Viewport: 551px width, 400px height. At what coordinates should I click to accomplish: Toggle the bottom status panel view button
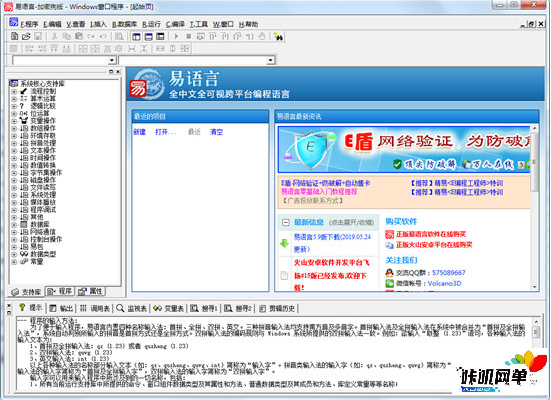pyautogui.click(x=148, y=36)
